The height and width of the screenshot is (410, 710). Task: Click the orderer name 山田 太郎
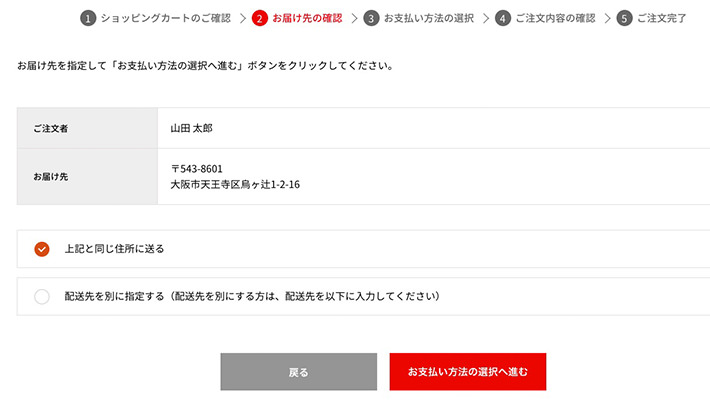192,128
